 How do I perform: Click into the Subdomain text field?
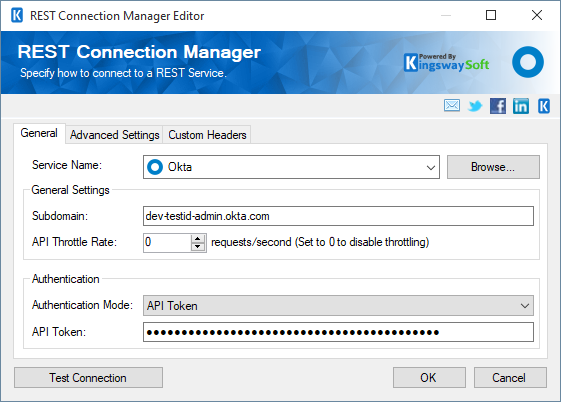pos(338,216)
